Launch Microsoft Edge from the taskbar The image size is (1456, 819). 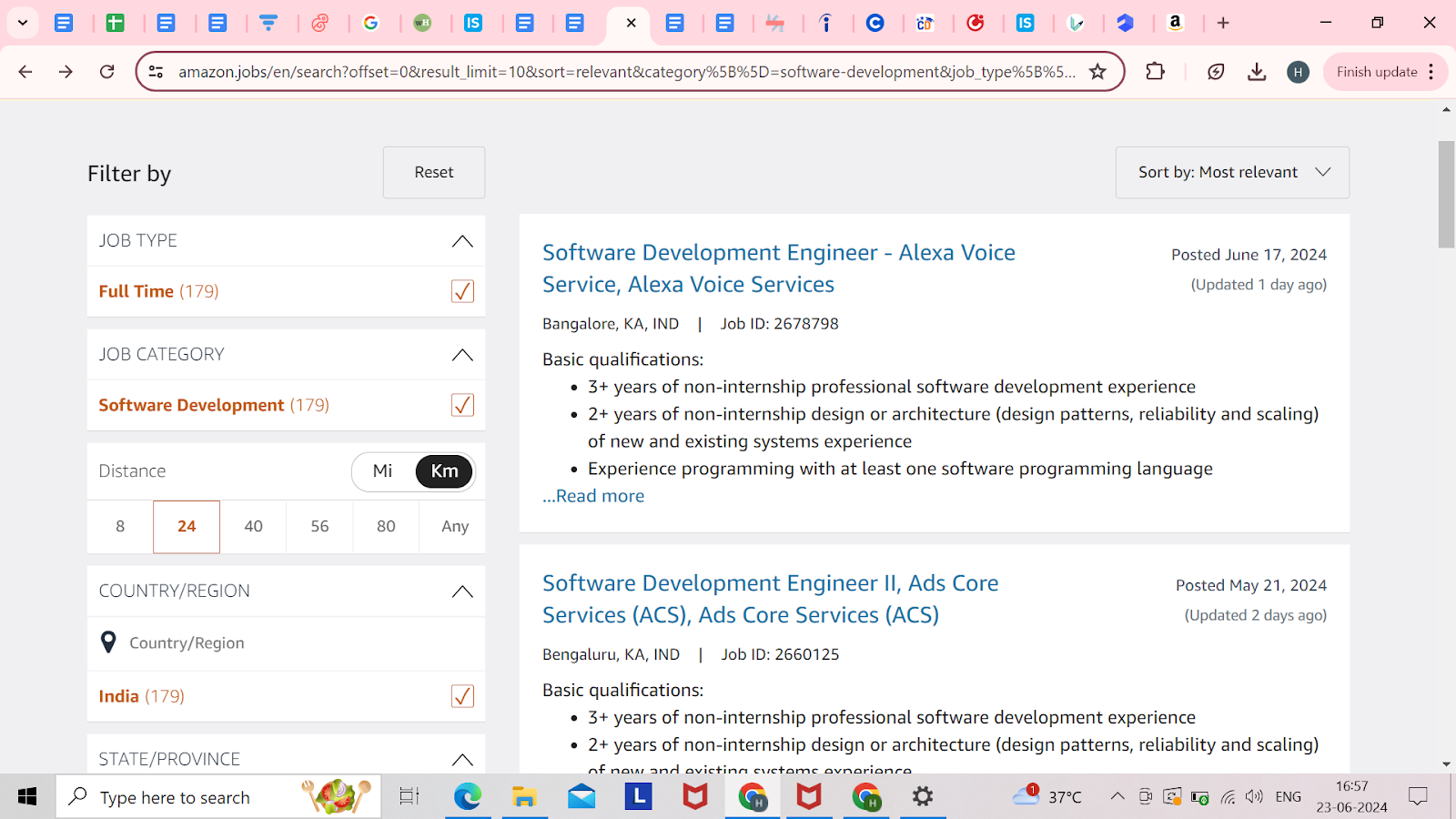point(468,797)
